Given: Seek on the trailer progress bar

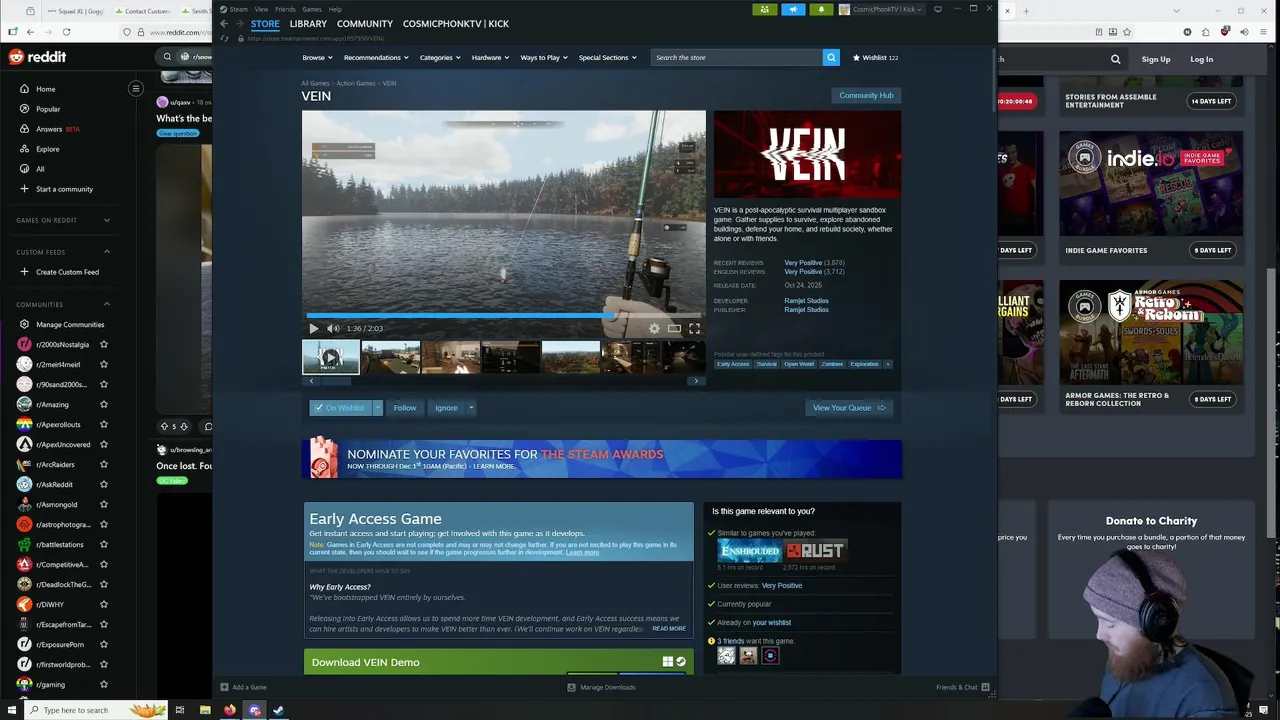Looking at the screenshot, I should pyautogui.click(x=503, y=315).
